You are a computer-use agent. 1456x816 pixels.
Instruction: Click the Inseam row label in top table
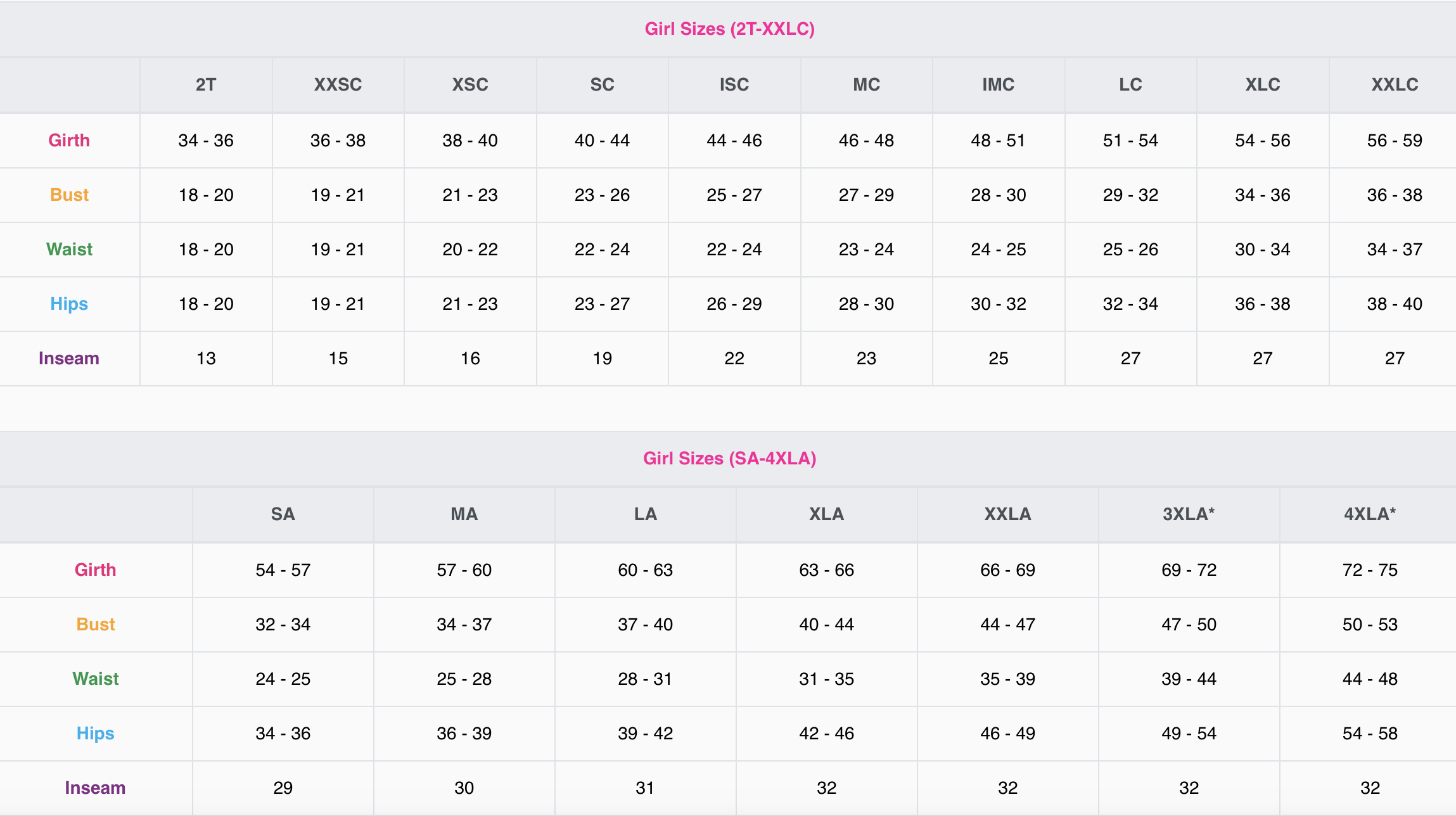tap(69, 359)
